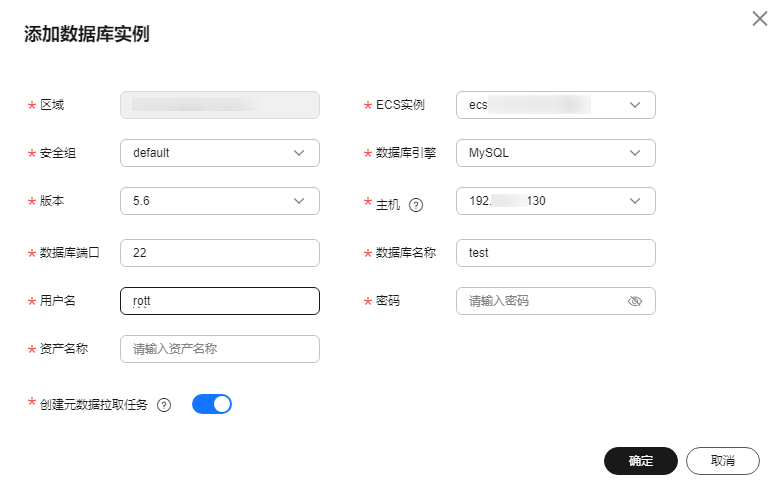772x491 pixels.
Task: Open the 版本 5.6 dropdown
Action: [x=219, y=201]
